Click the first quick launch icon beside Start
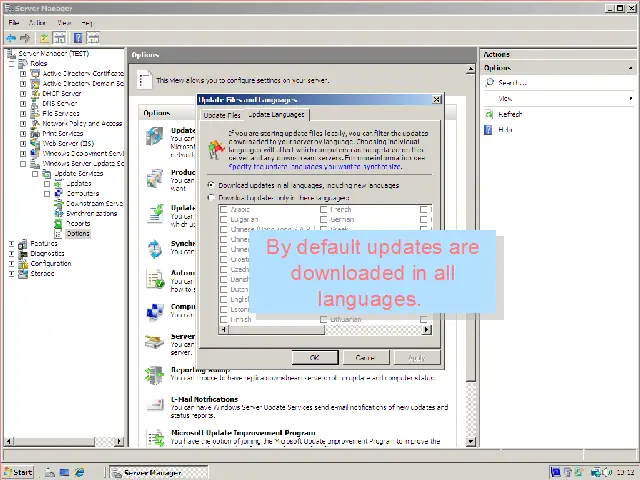 pos(50,472)
